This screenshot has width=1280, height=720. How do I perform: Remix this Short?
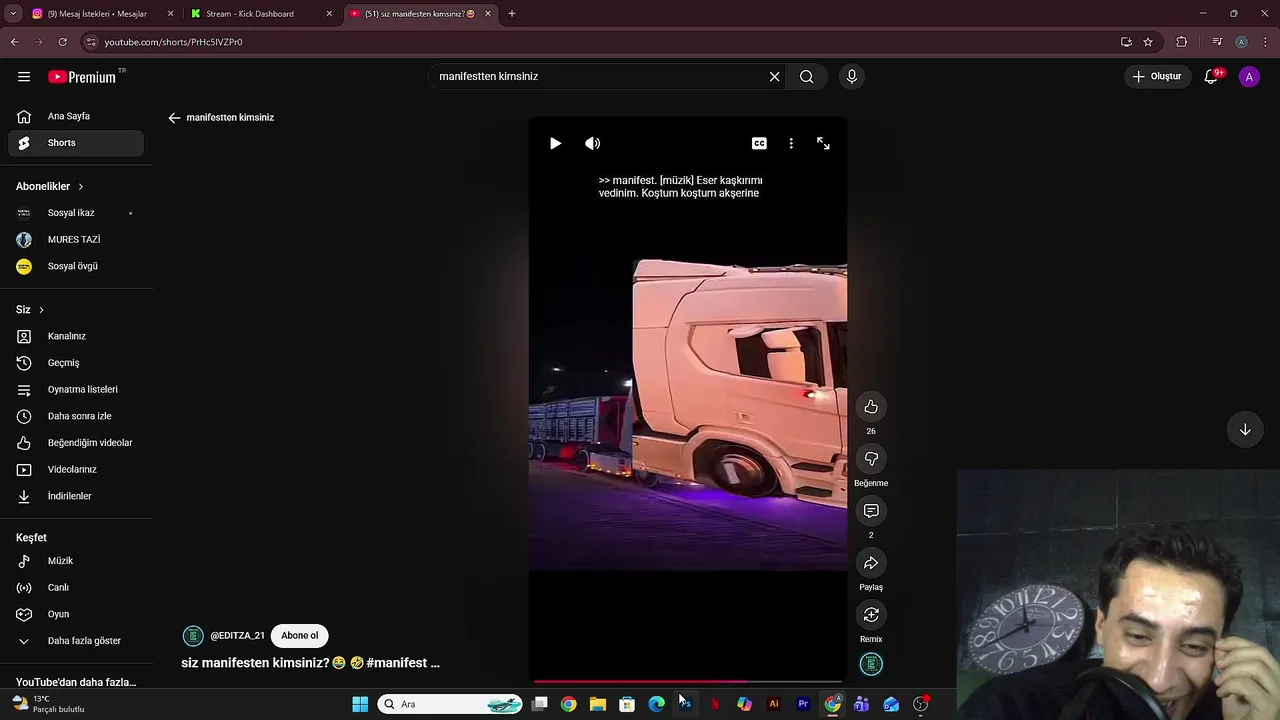click(x=871, y=614)
